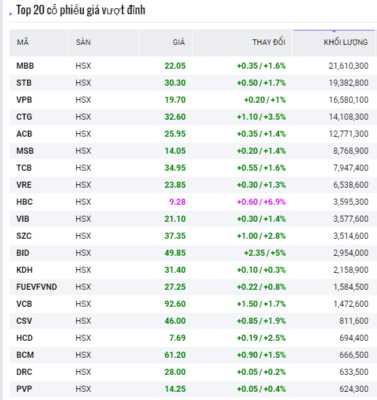The height and width of the screenshot is (400, 377).
Task: Open the 'Top 20 cổ phiếu giá vượt đỉnh' heading
Action: [x=81, y=10]
